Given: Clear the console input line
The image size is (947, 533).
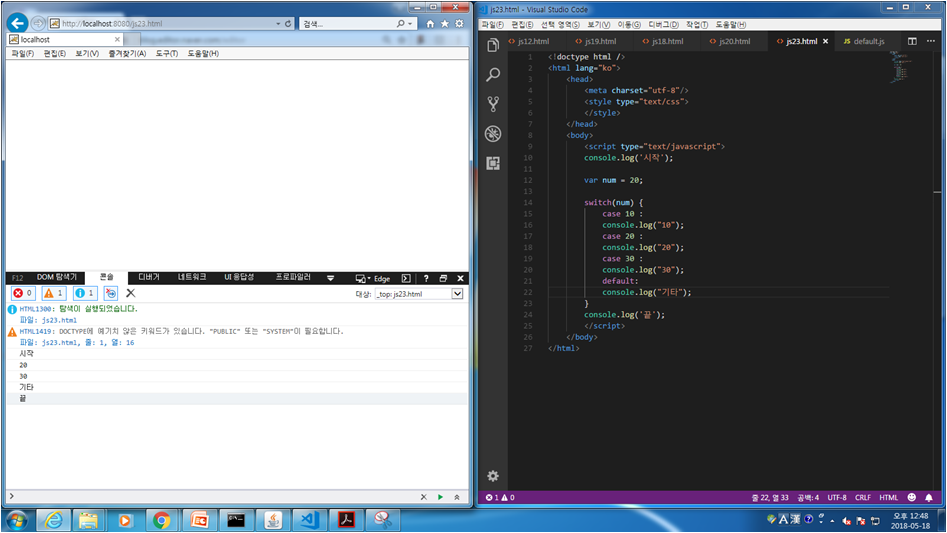Looking at the screenshot, I should coord(423,497).
